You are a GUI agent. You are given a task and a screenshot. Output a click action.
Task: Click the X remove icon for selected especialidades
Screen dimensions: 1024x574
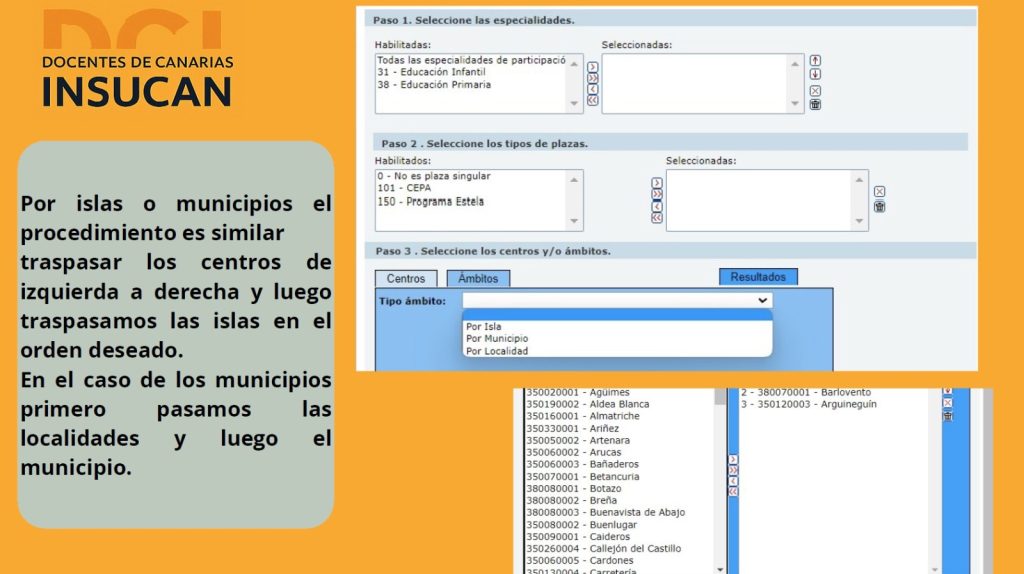815,90
